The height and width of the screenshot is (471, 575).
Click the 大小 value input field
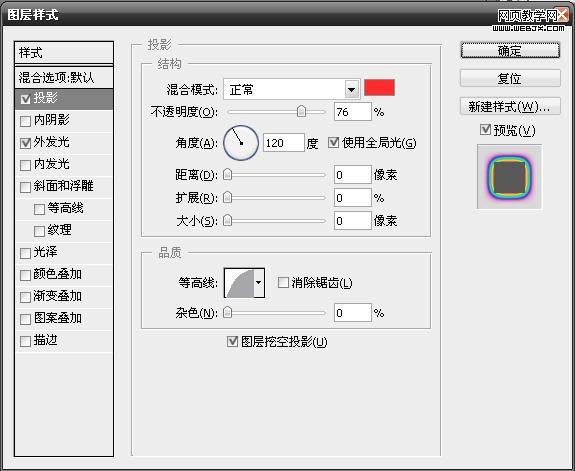pyautogui.click(x=353, y=220)
